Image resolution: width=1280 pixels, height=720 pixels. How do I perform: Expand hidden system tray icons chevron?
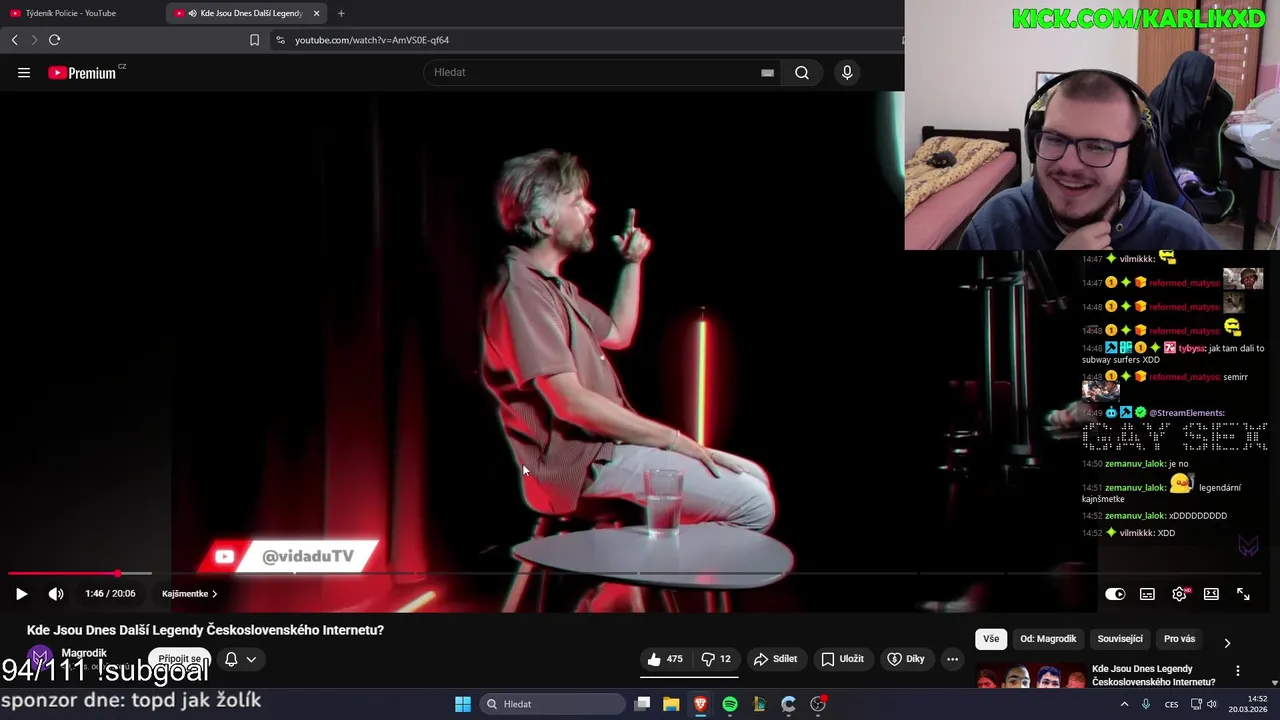(1125, 704)
